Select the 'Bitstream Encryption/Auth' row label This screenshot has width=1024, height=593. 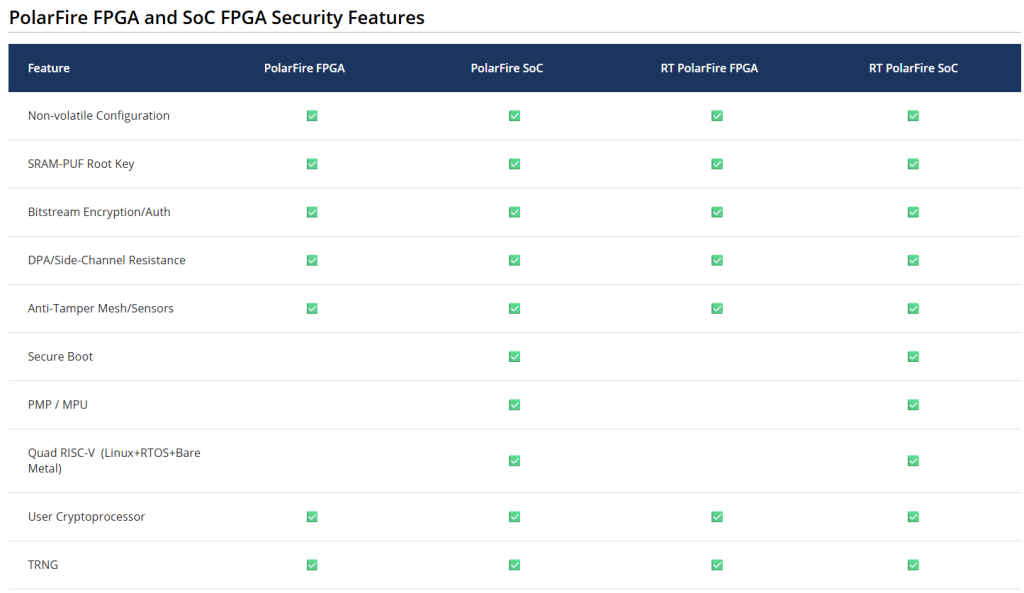coord(99,212)
